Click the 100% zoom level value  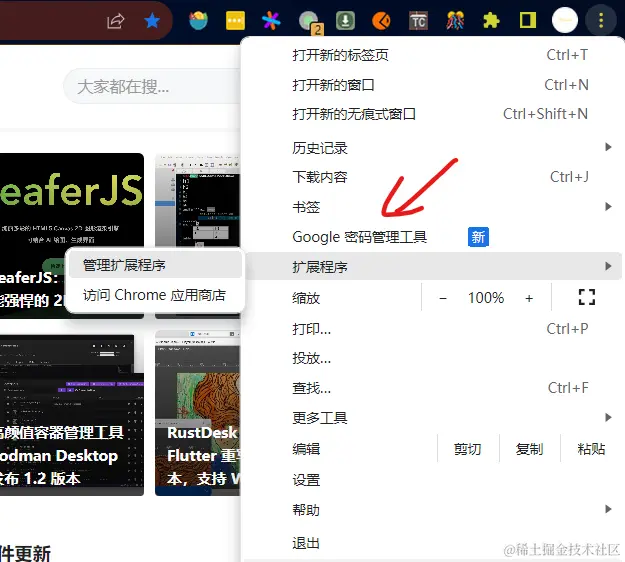pos(486,298)
